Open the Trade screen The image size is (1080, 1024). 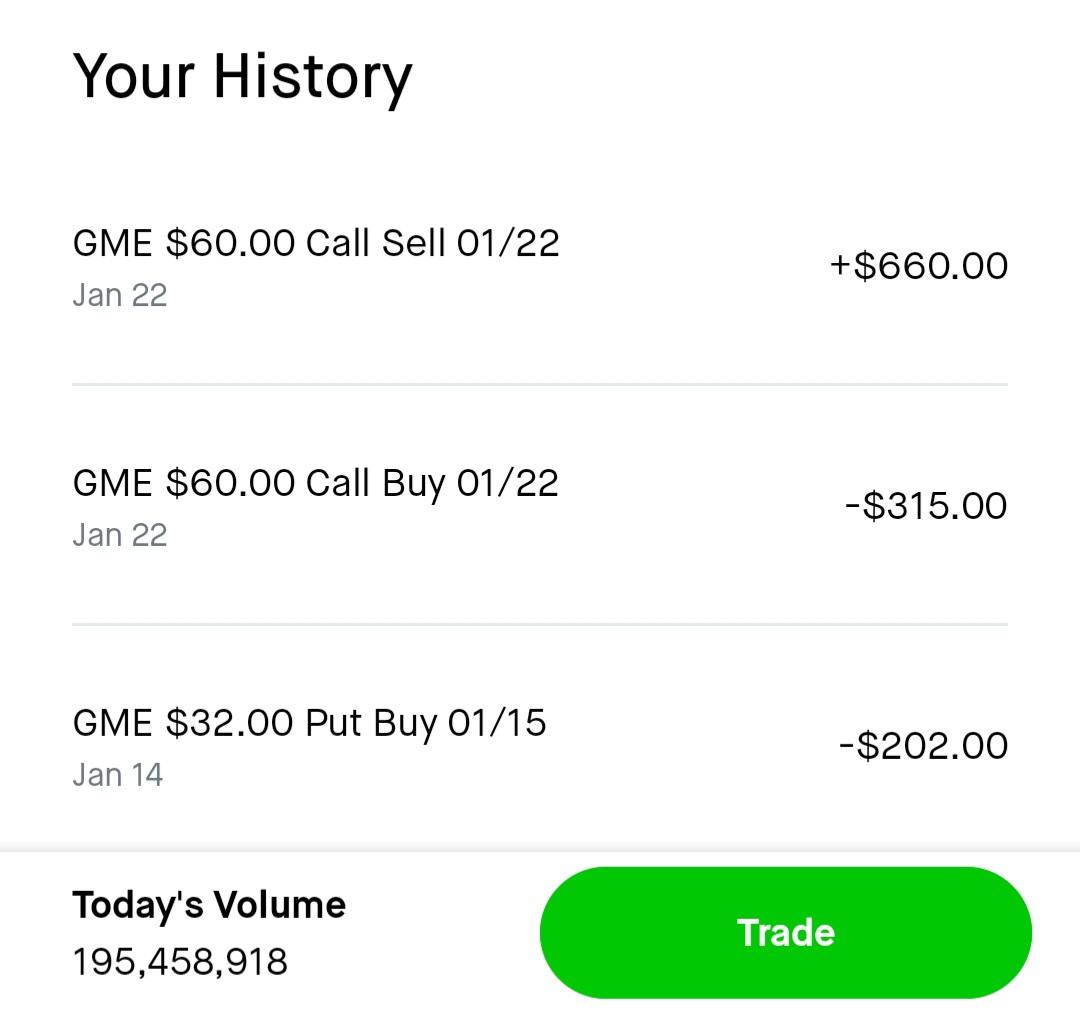click(x=785, y=931)
